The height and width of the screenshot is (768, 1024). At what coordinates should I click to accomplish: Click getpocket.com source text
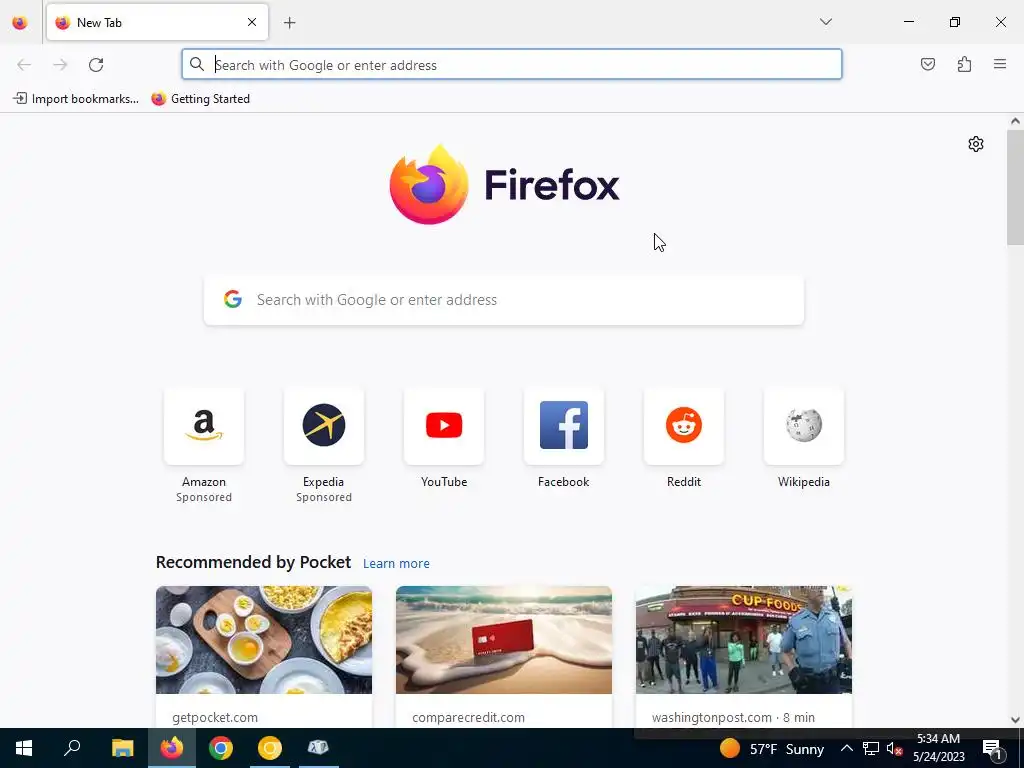tap(215, 717)
